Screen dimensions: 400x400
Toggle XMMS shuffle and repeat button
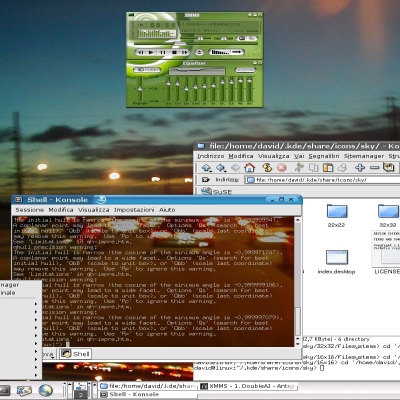coord(227,52)
